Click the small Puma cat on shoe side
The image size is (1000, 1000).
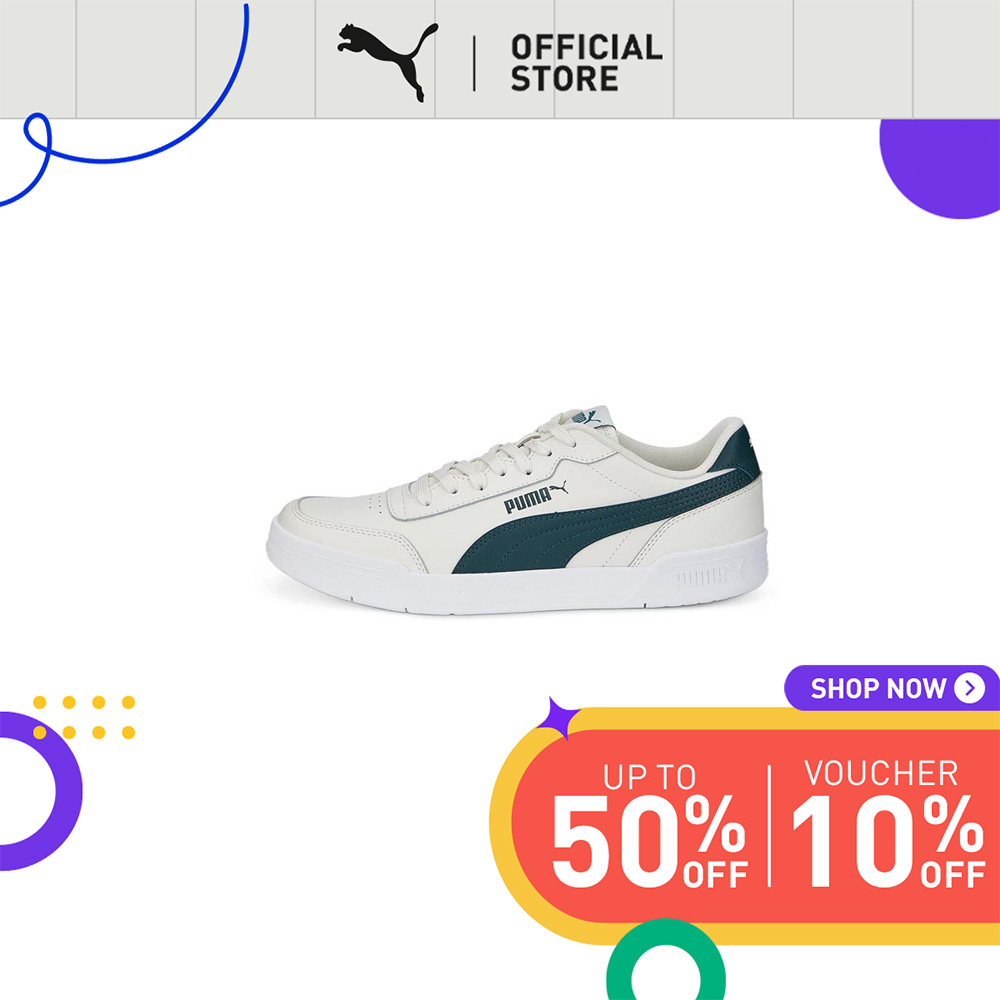click(x=559, y=487)
